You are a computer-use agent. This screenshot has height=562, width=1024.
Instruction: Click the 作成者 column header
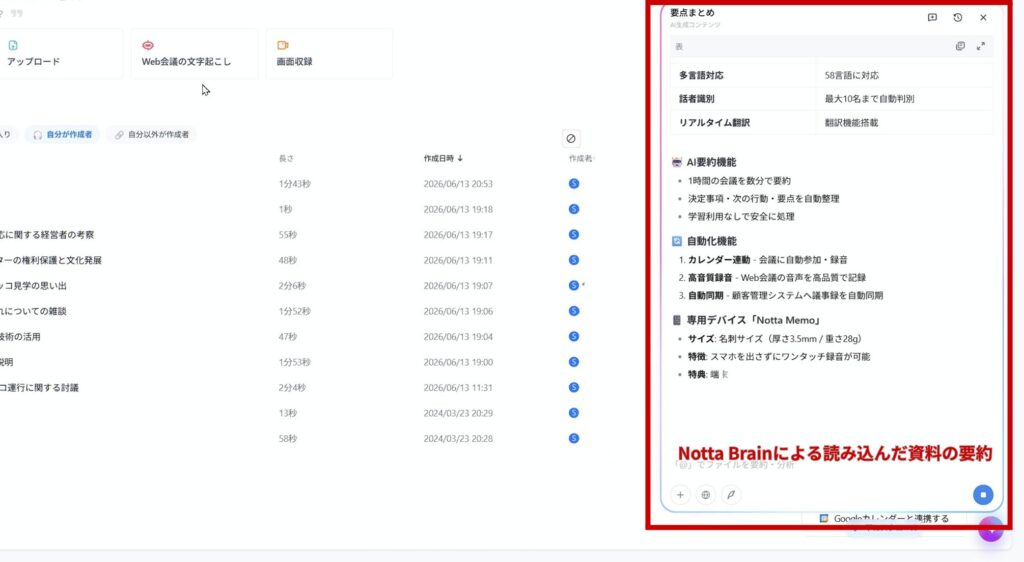tap(580, 159)
